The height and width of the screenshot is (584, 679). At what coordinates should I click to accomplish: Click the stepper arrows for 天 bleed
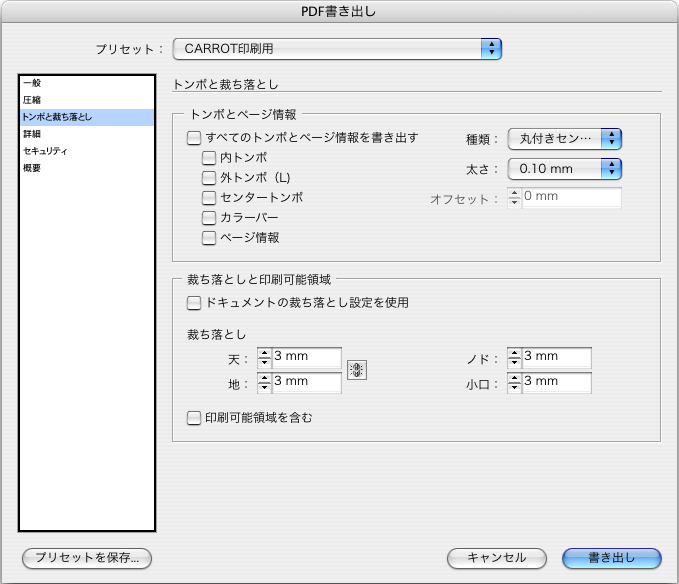pyautogui.click(x=264, y=358)
